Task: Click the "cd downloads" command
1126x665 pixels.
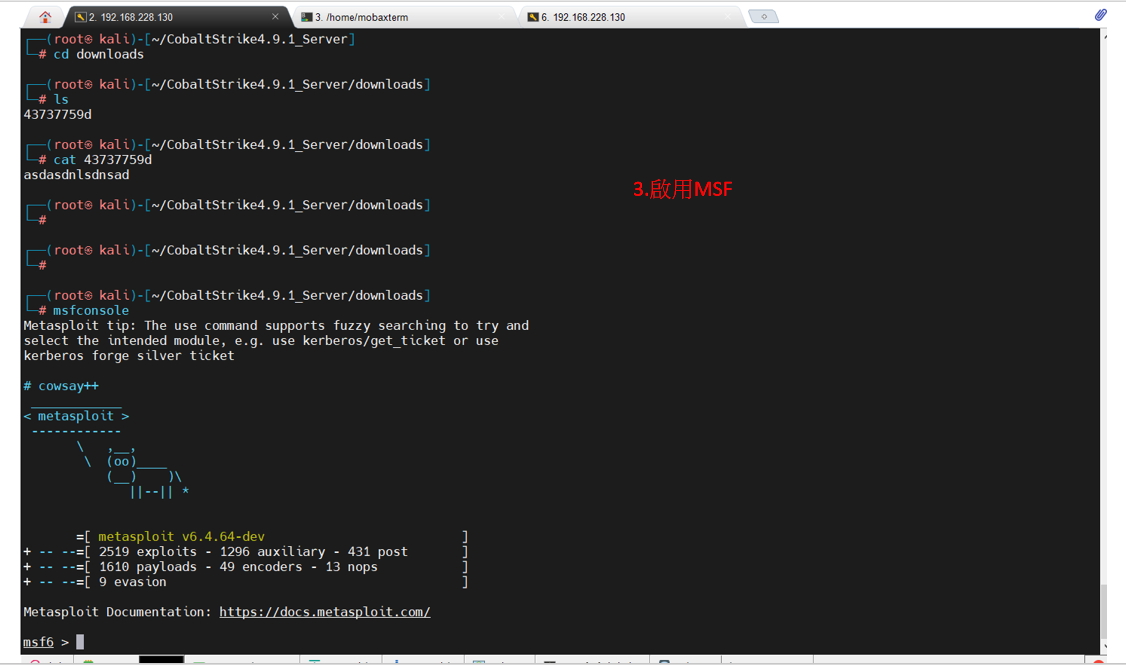Action: tap(98, 55)
